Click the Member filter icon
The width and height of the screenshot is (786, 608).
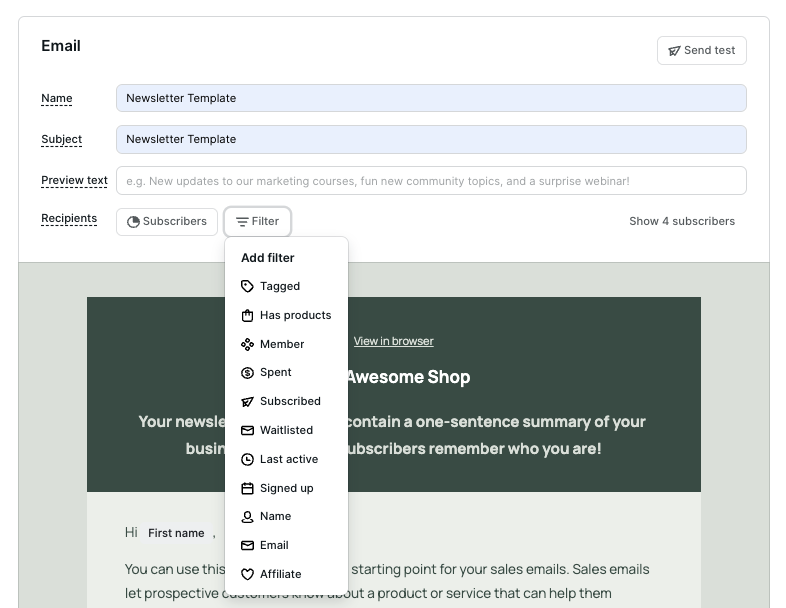(x=247, y=344)
